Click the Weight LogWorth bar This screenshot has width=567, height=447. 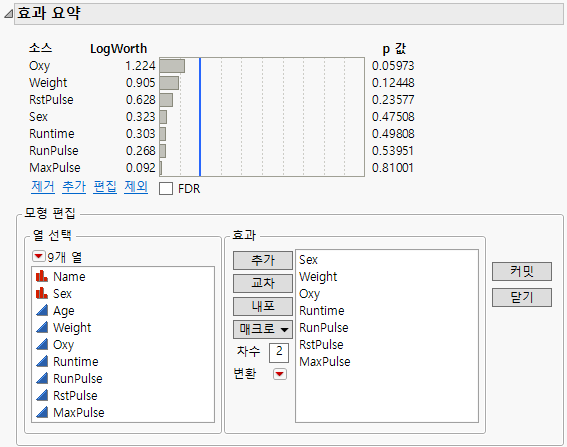click(169, 83)
